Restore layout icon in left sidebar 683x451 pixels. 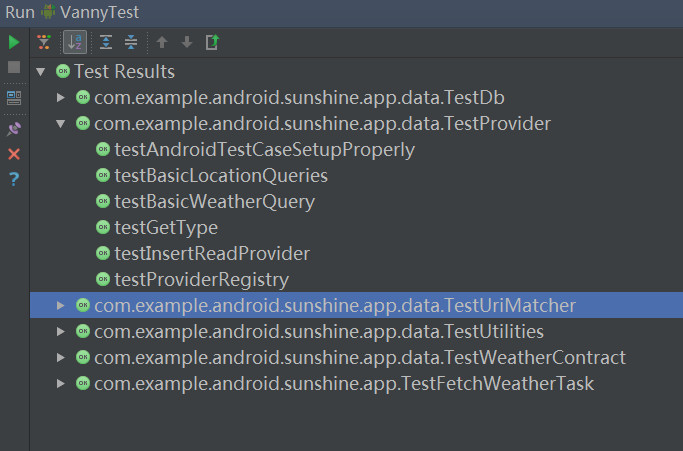tap(14, 98)
